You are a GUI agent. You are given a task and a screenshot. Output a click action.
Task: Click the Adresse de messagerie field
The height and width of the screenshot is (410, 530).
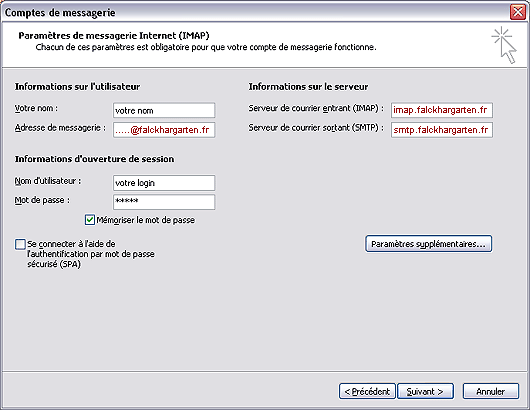[x=164, y=130]
